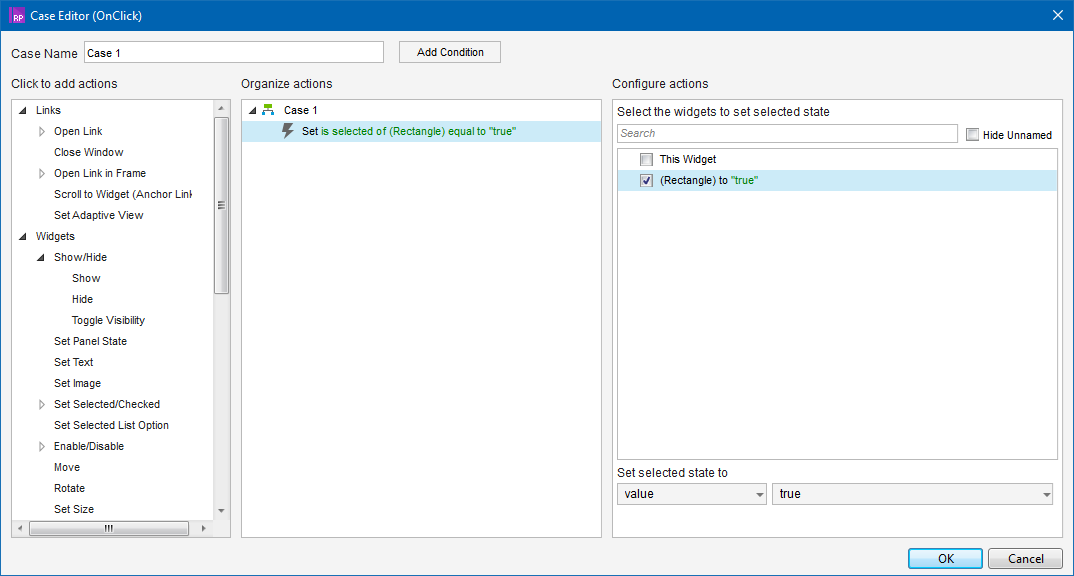Expand Set Selected/Checked options
This screenshot has height=576, width=1074.
coord(42,404)
